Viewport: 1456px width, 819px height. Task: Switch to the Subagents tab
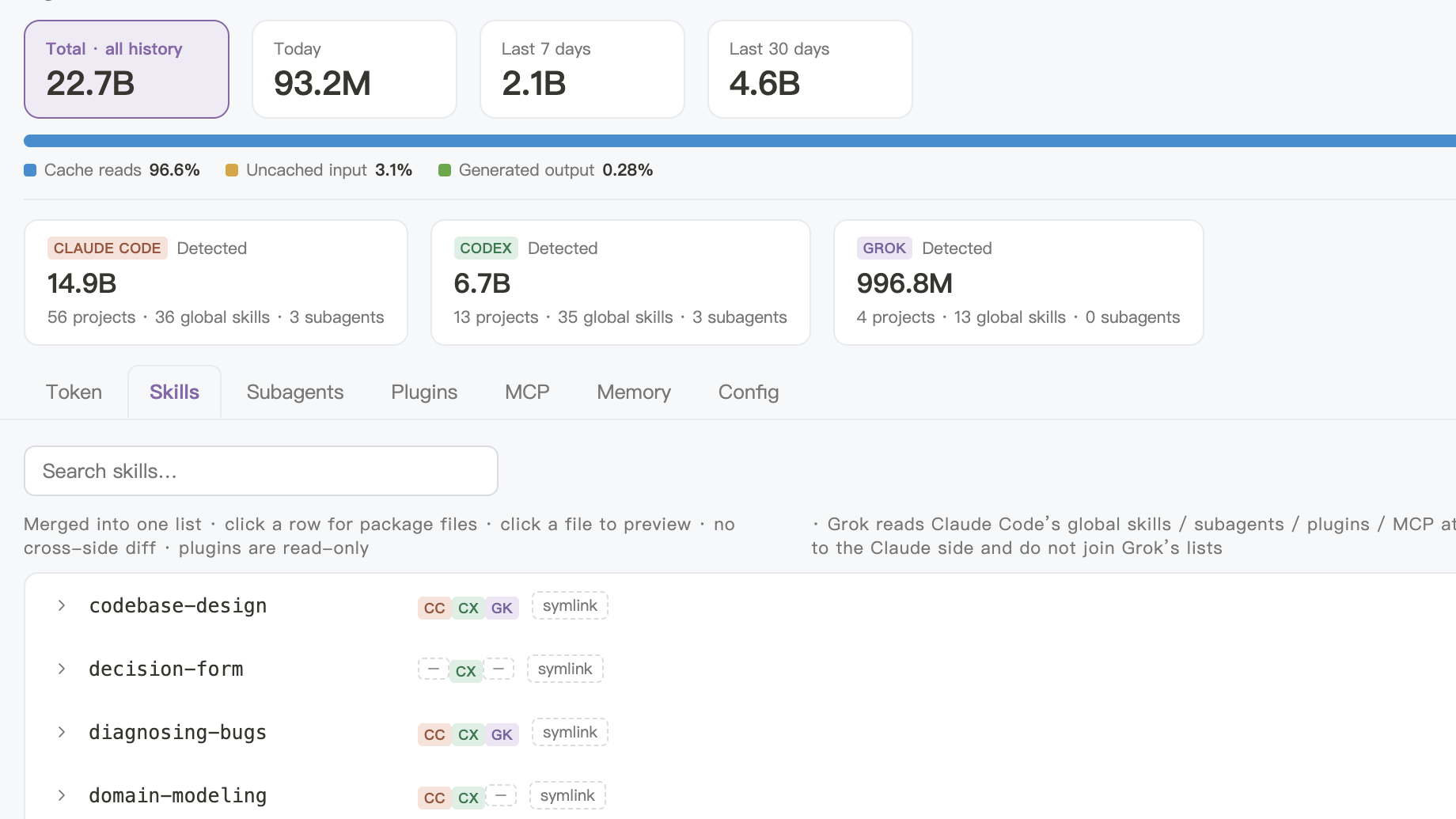point(295,392)
